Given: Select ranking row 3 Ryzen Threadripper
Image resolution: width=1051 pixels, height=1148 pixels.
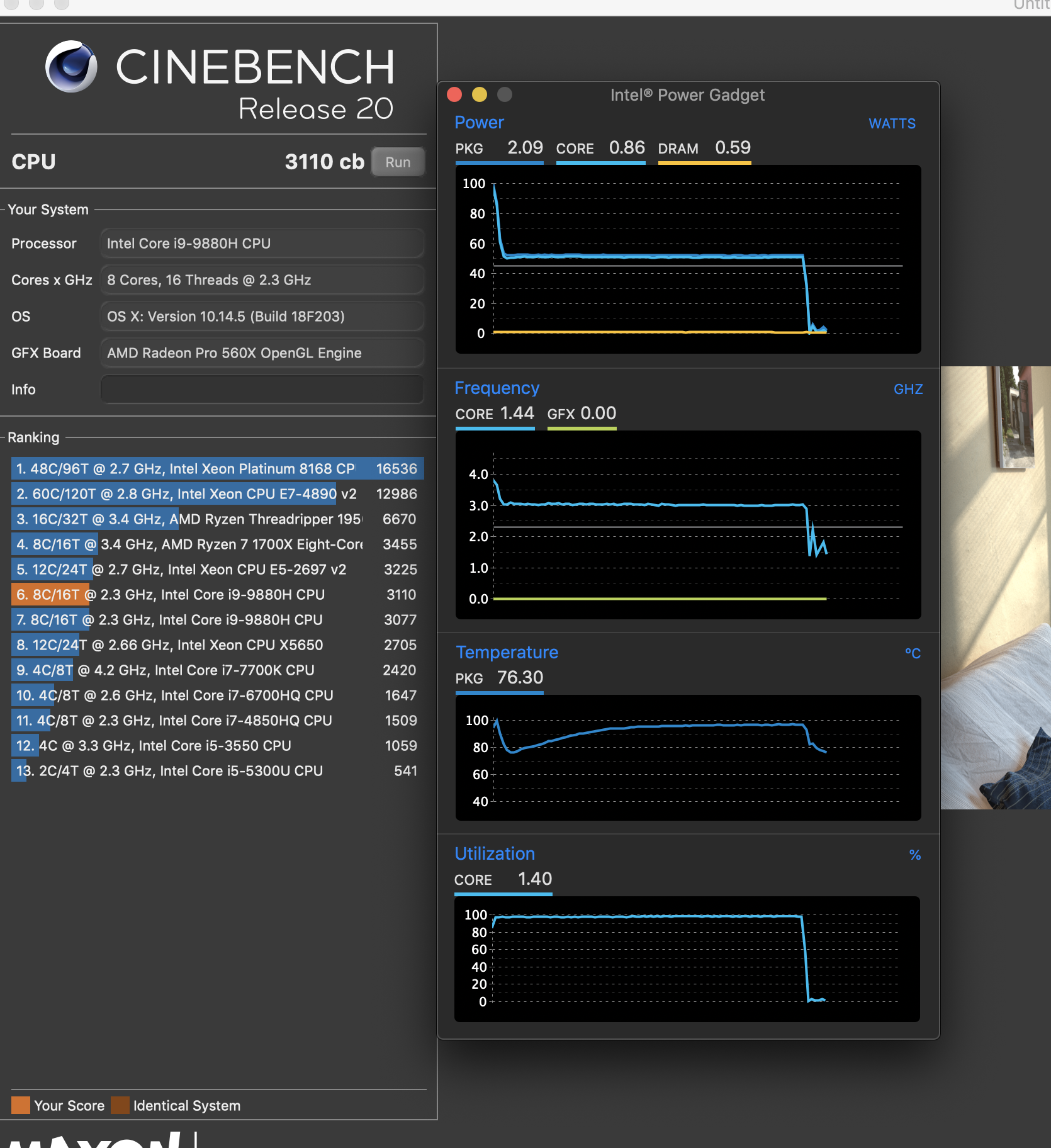Looking at the screenshot, I should [x=217, y=519].
